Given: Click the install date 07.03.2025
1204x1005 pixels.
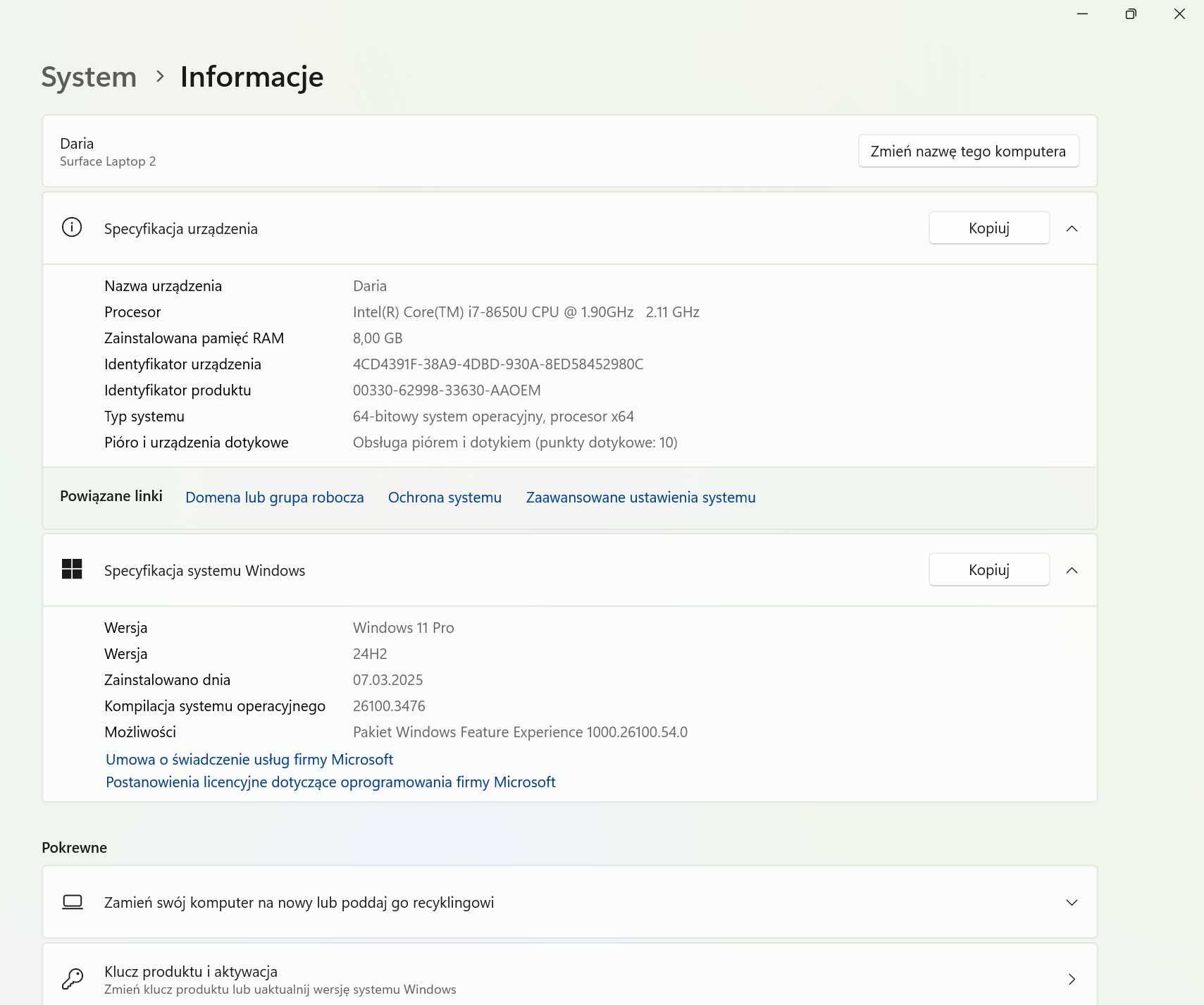Looking at the screenshot, I should pyautogui.click(x=387, y=679).
